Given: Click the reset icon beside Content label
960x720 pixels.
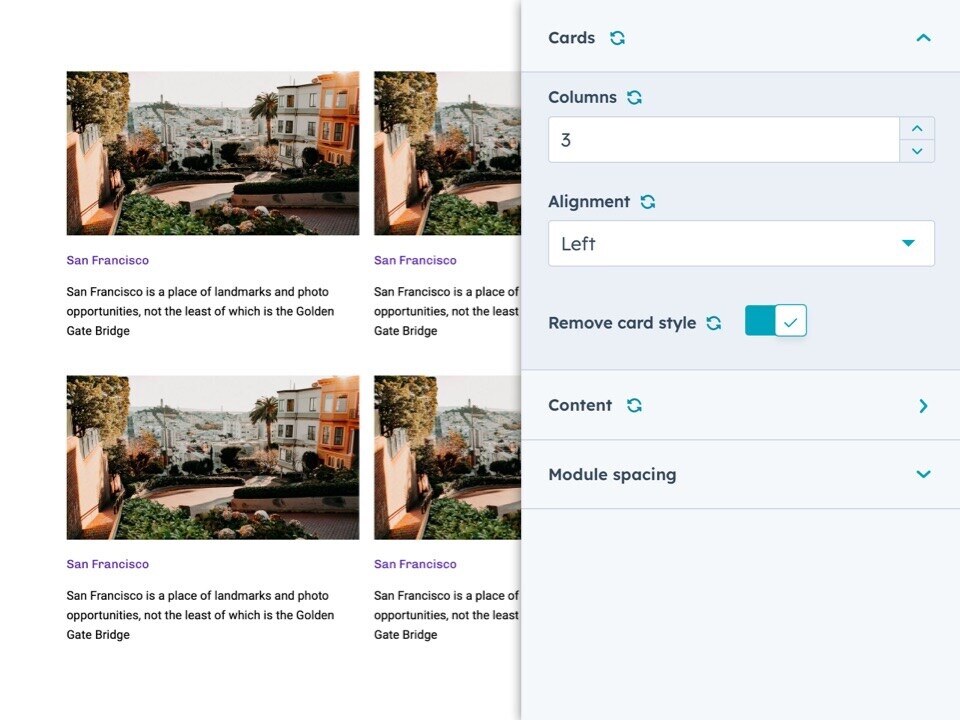Looking at the screenshot, I should (x=634, y=406).
